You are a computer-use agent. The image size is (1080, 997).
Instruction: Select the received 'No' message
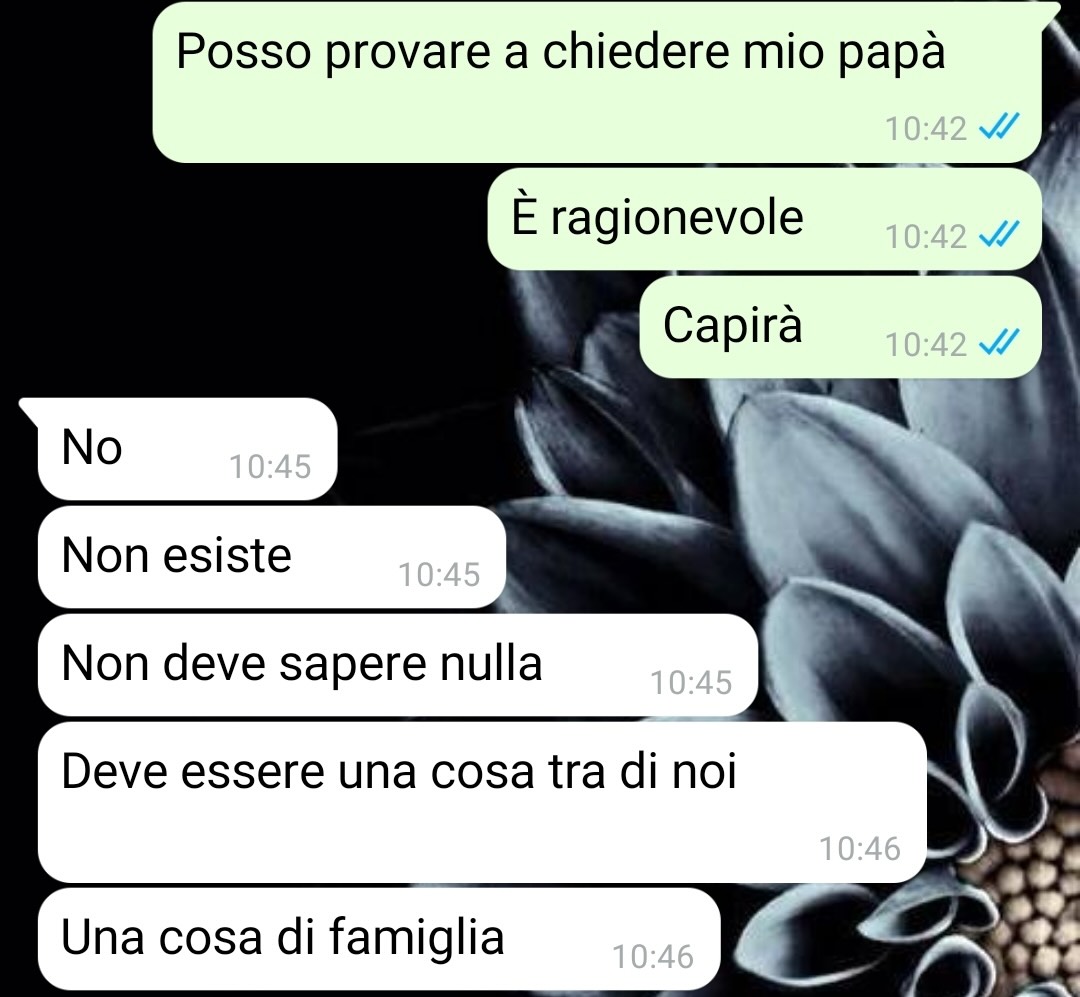[x=187, y=449]
